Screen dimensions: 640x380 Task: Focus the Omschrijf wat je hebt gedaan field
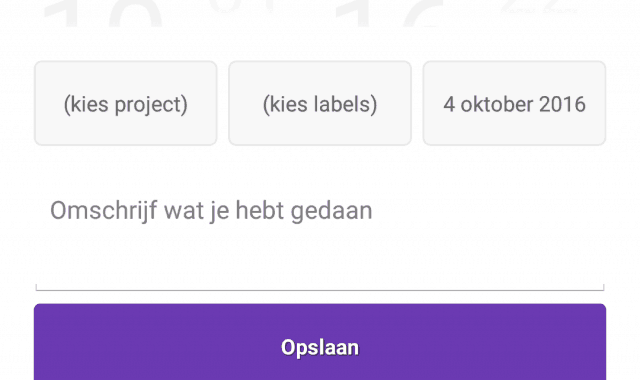pyautogui.click(x=320, y=235)
